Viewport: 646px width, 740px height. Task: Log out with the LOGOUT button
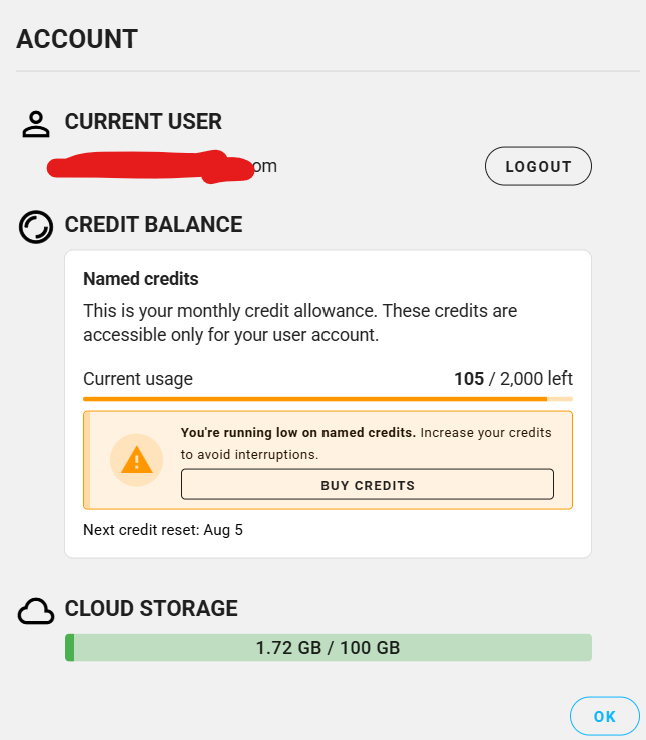538,166
